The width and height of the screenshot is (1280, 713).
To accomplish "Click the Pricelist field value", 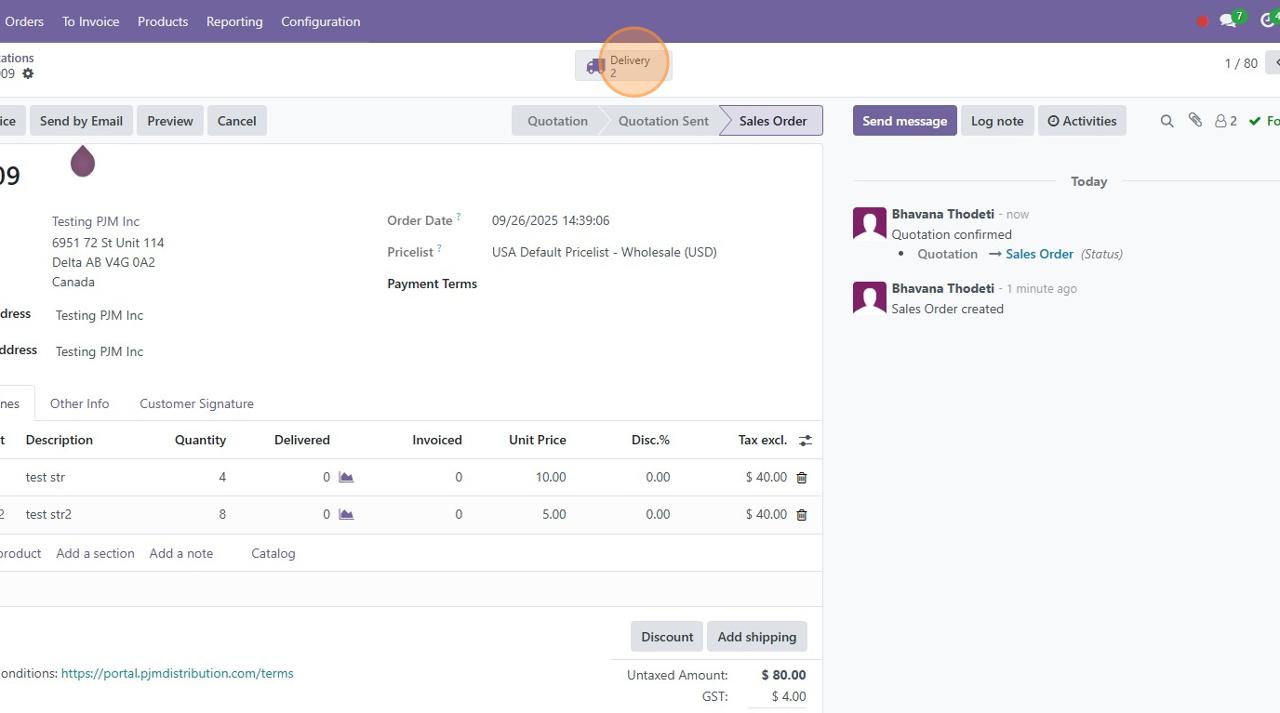I will tap(604, 252).
